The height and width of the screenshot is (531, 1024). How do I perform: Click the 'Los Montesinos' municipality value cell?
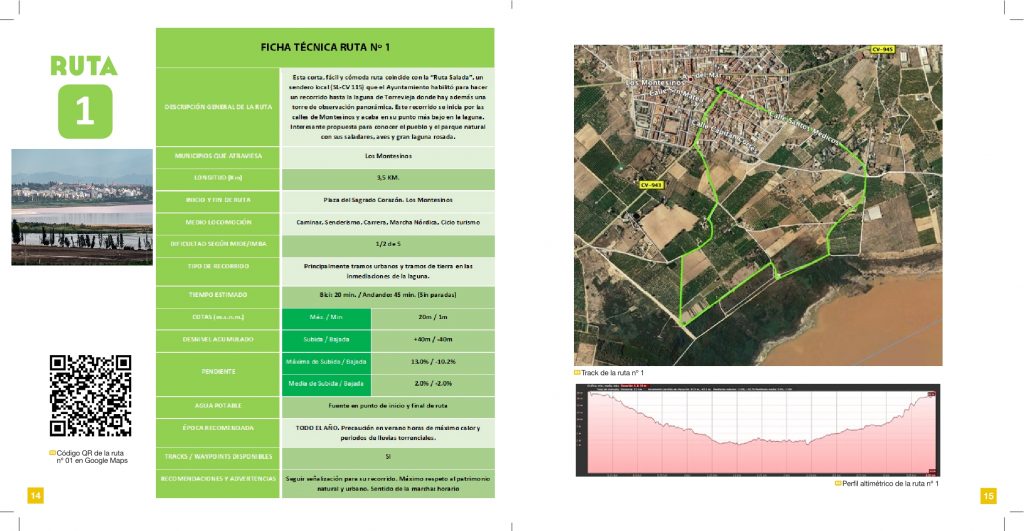tap(388, 157)
